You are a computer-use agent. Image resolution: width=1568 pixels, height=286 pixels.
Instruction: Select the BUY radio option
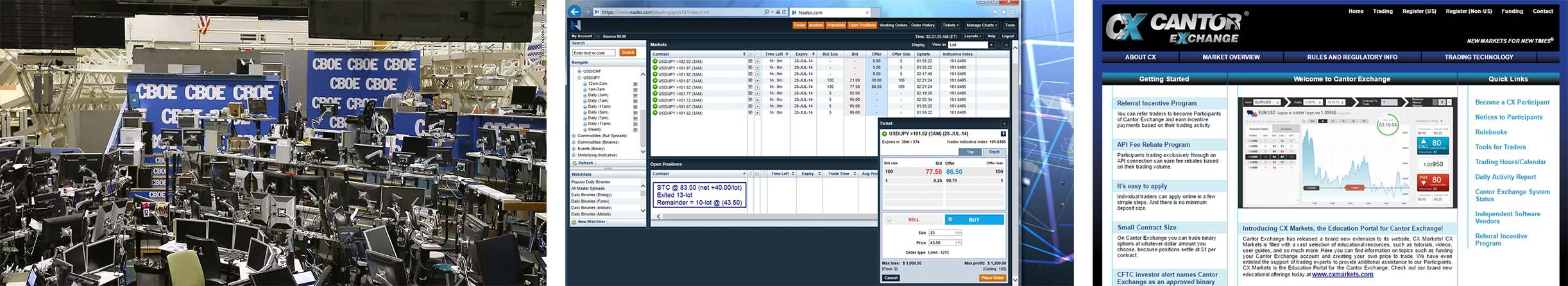(x=950, y=220)
